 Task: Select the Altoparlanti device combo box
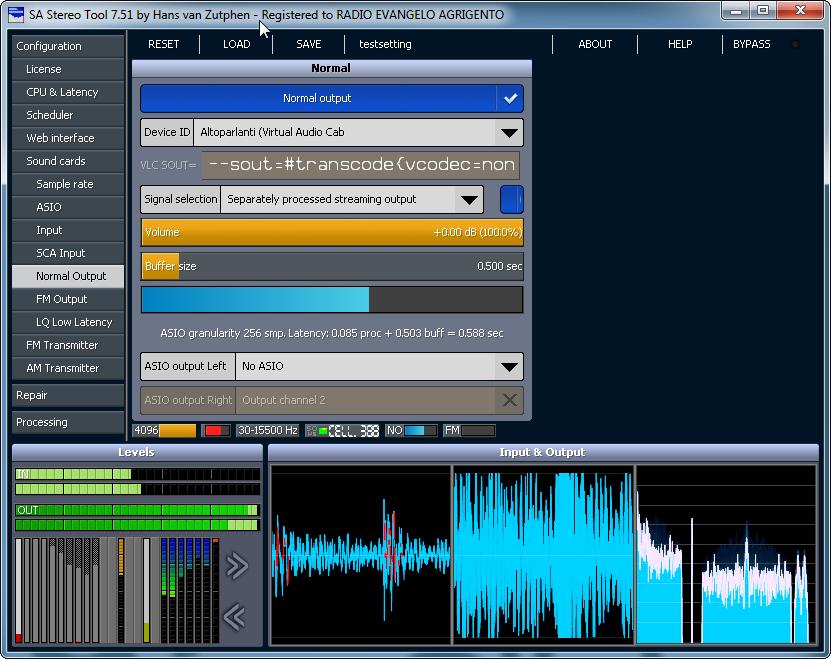point(358,133)
